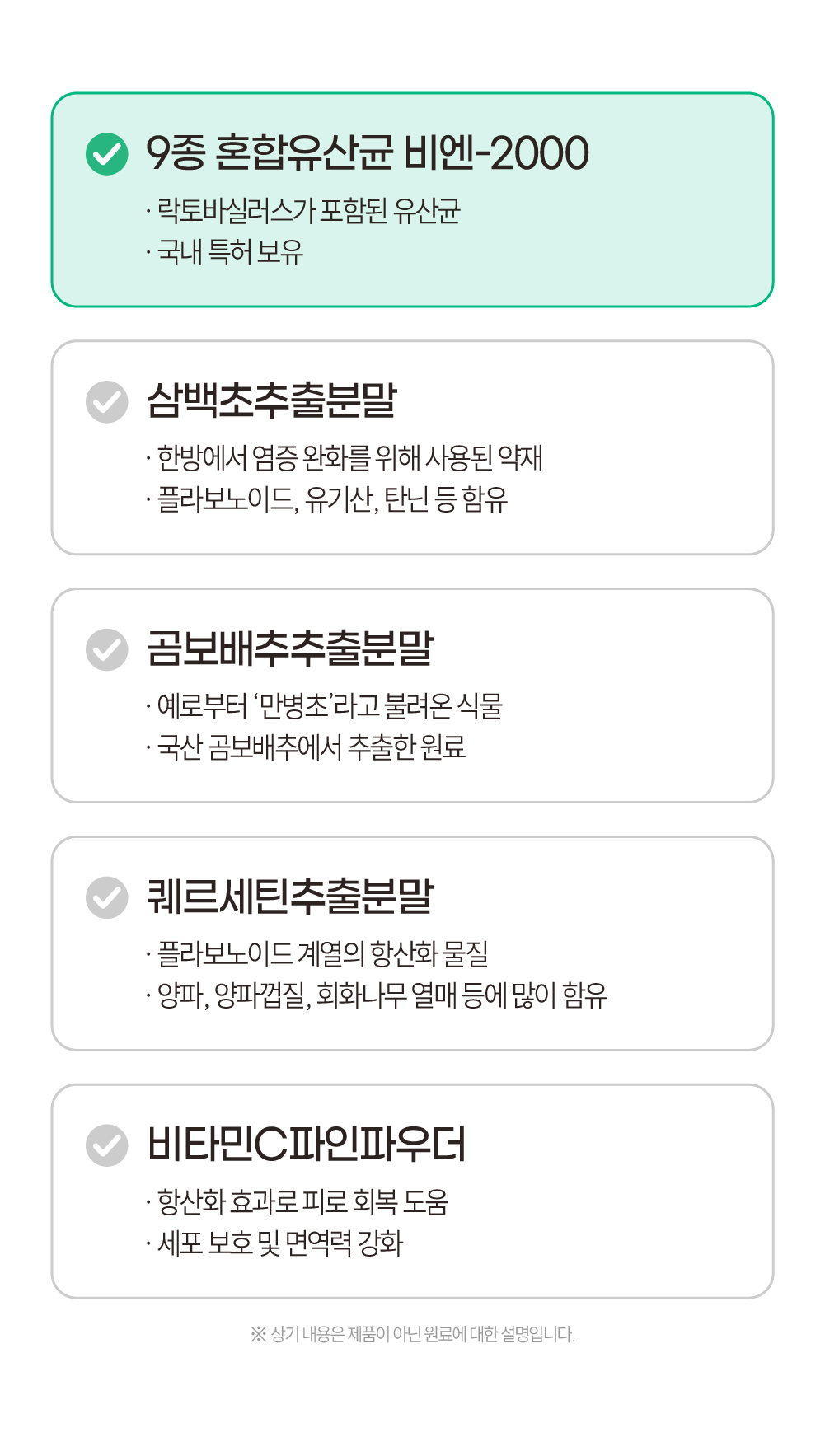Viewport: 825px width, 1456px height.
Task: Click the 한방에서 염증 완화를 위해 사용된 약재 text
Action: (x=349, y=458)
